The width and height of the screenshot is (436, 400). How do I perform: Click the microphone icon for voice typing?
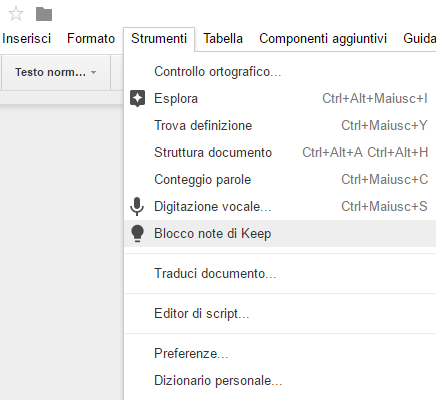(137, 206)
